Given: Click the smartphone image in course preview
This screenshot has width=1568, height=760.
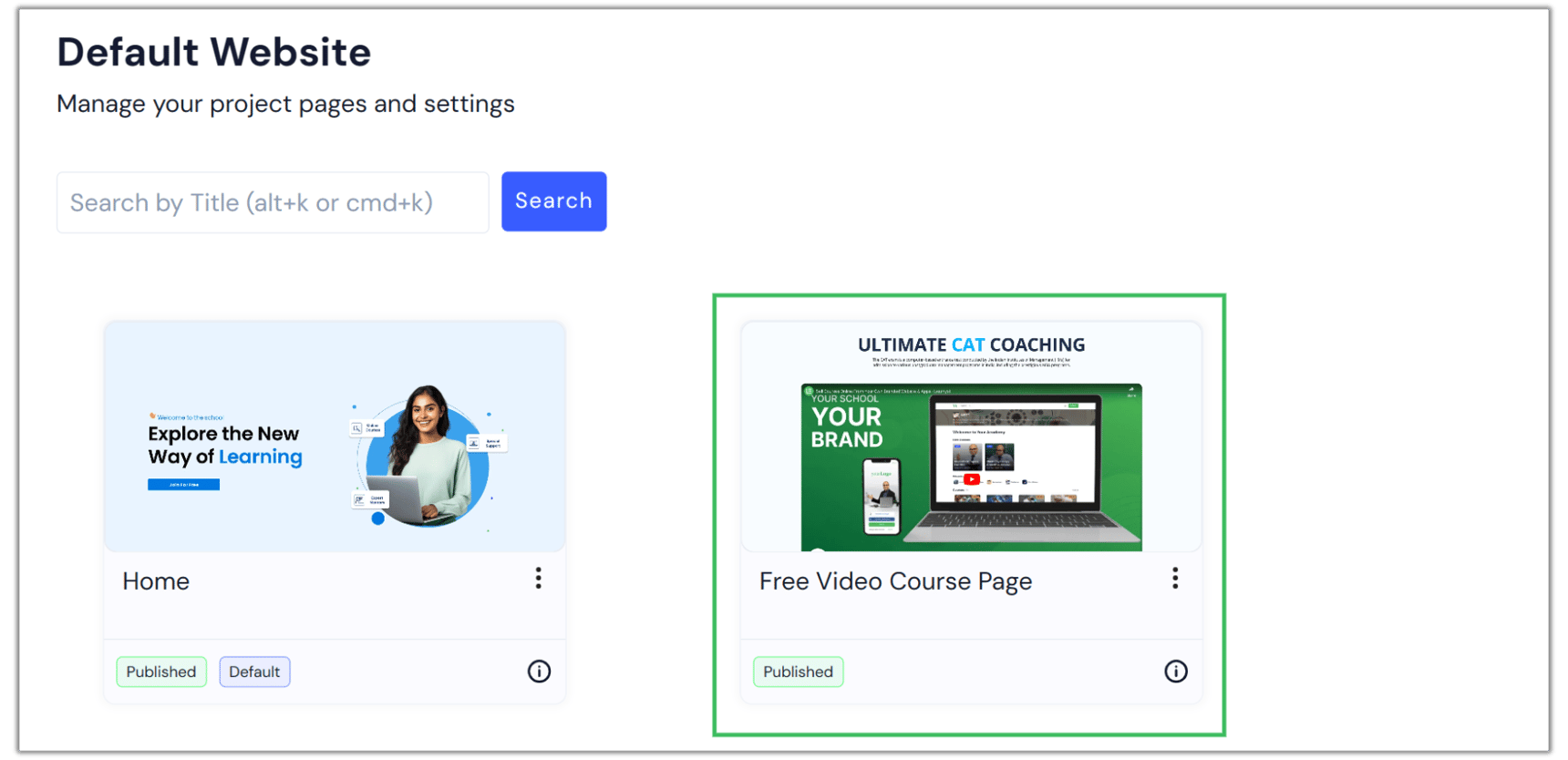Looking at the screenshot, I should pos(882,497).
